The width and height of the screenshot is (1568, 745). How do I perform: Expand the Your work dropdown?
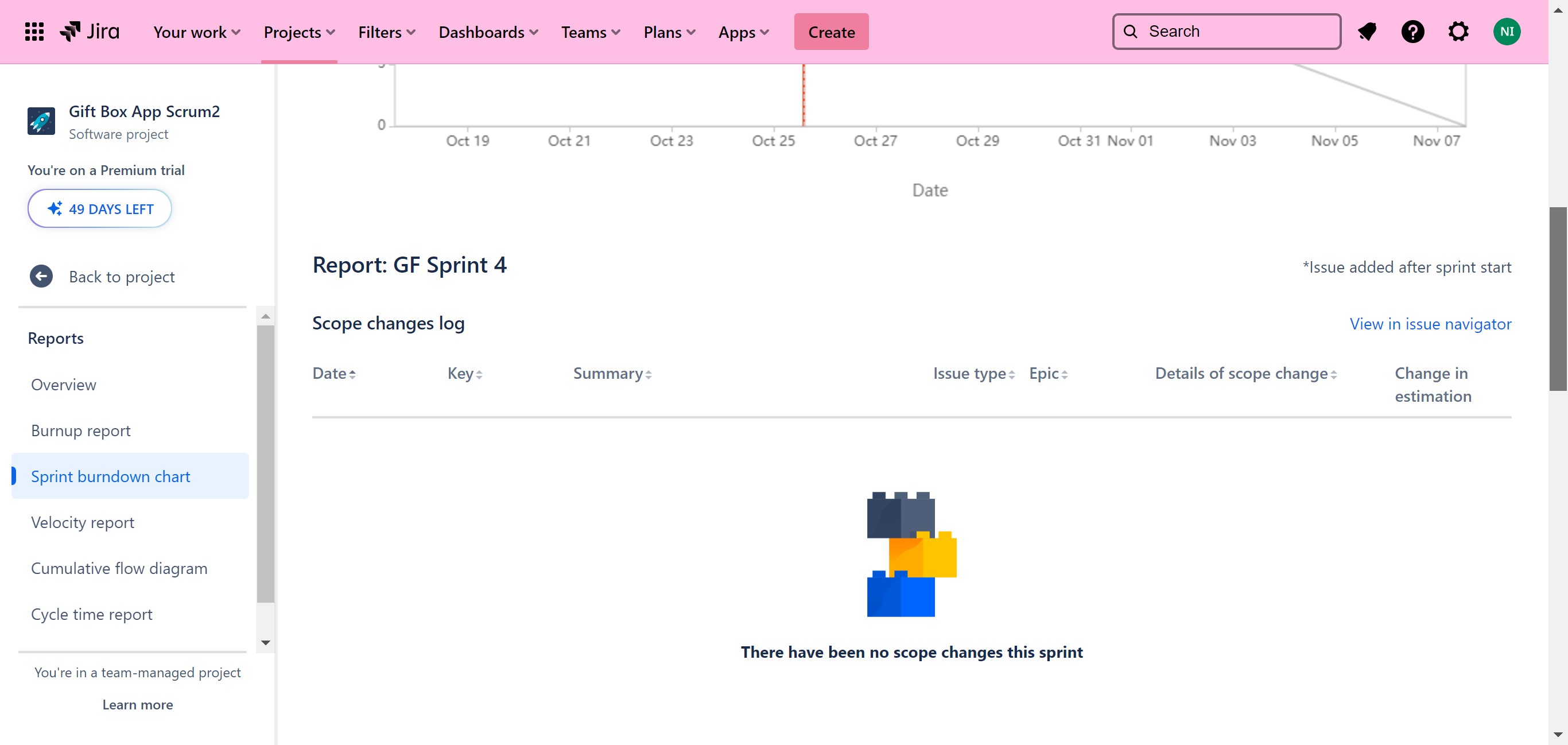(x=197, y=32)
